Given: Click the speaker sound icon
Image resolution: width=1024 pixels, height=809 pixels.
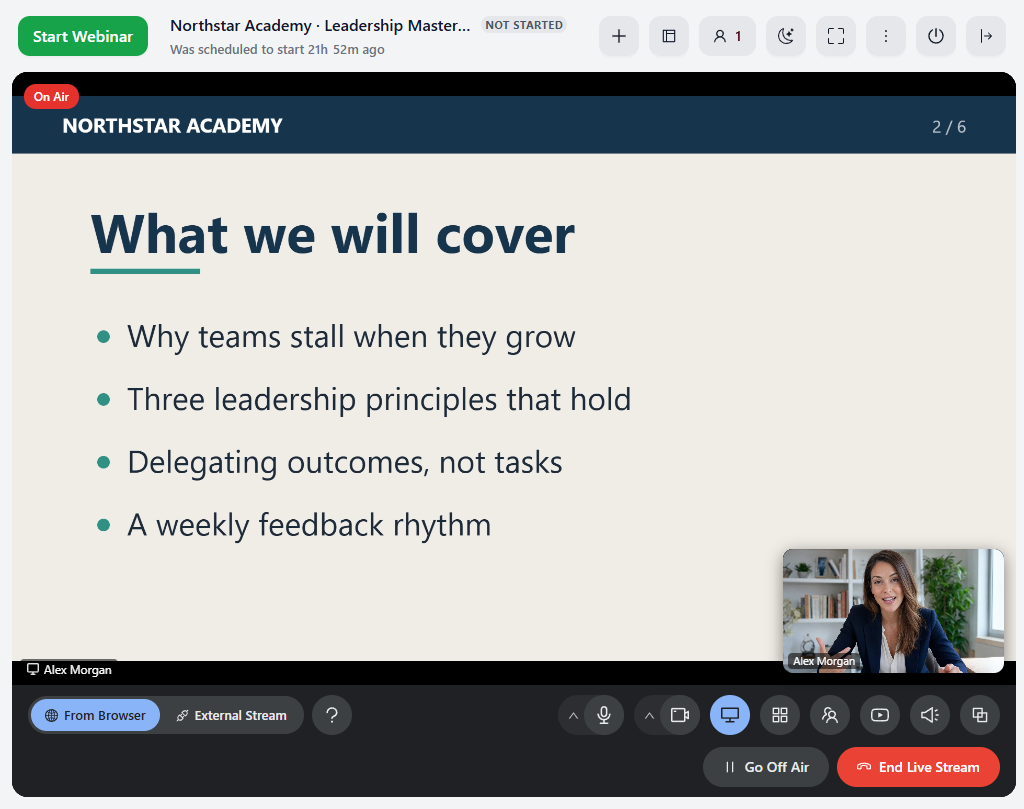Looking at the screenshot, I should coord(930,715).
